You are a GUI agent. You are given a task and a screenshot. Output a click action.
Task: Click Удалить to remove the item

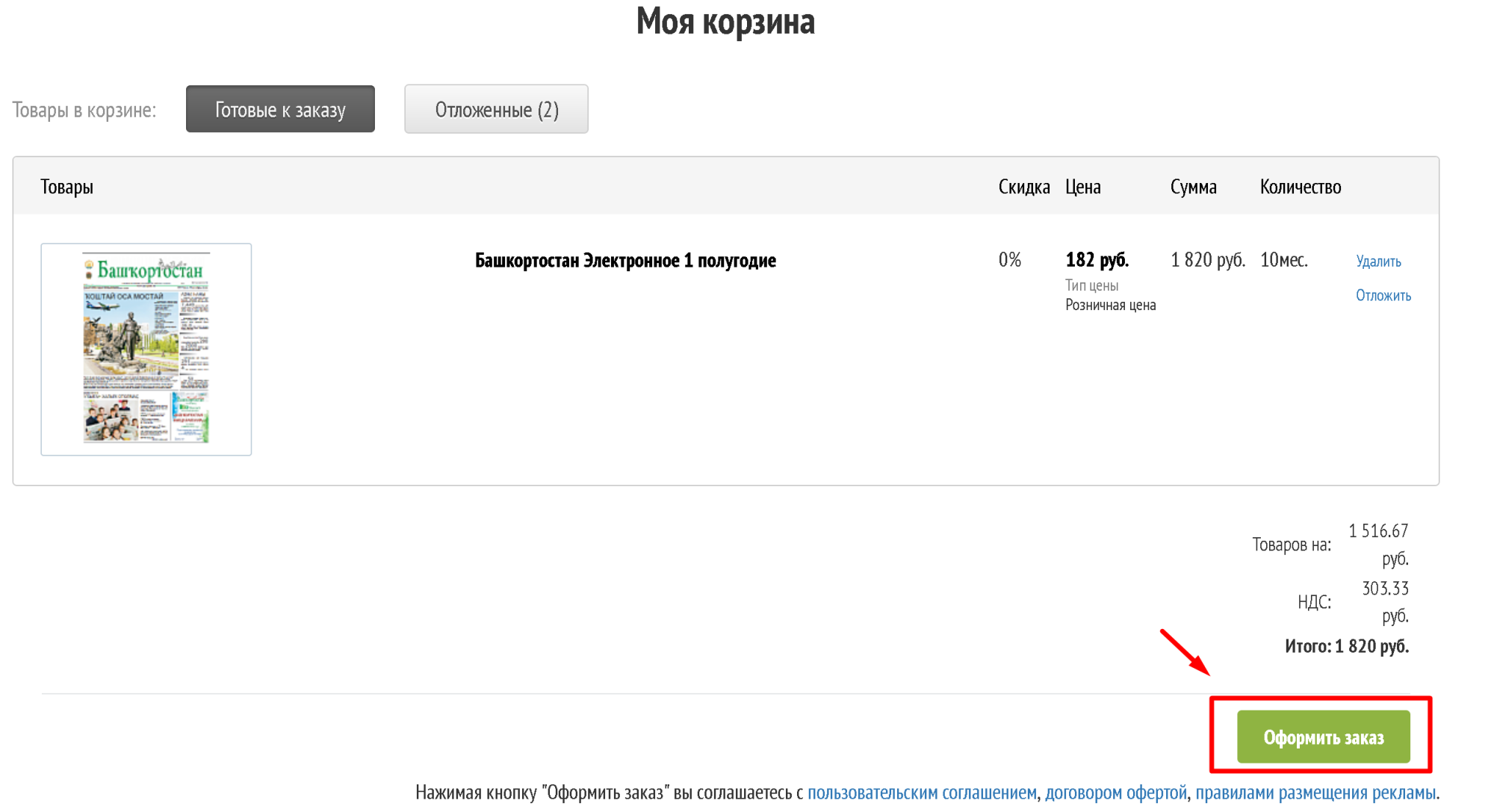[x=1378, y=261]
